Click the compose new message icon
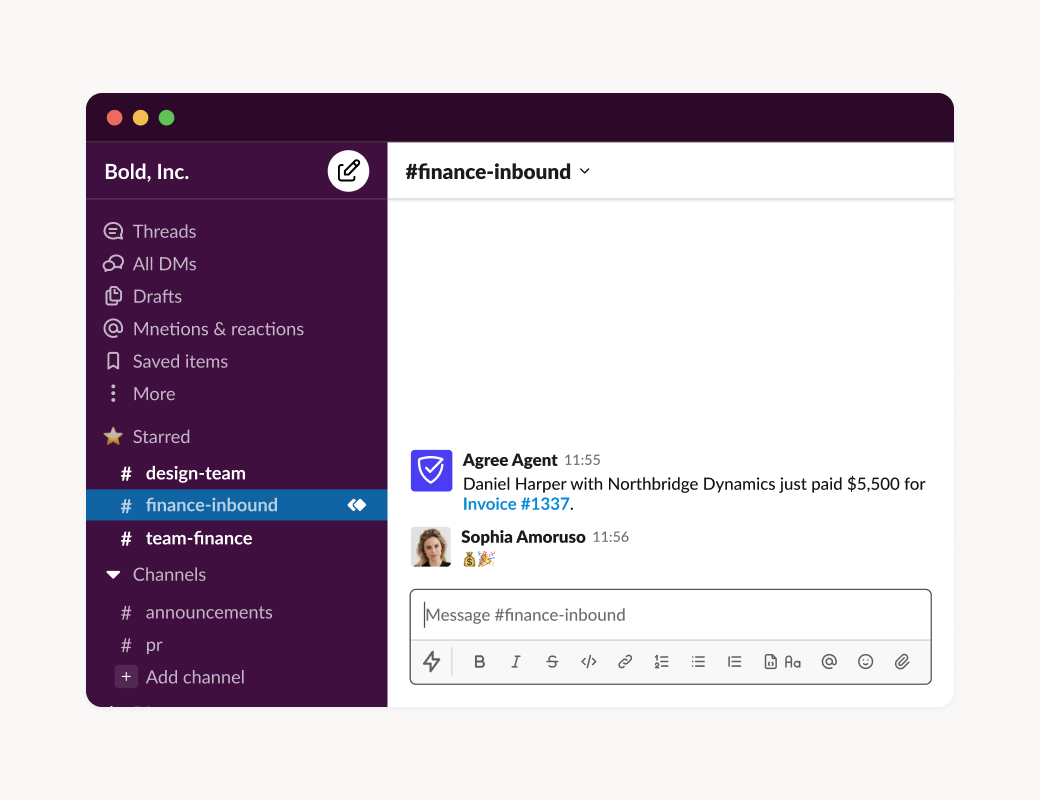 [348, 171]
